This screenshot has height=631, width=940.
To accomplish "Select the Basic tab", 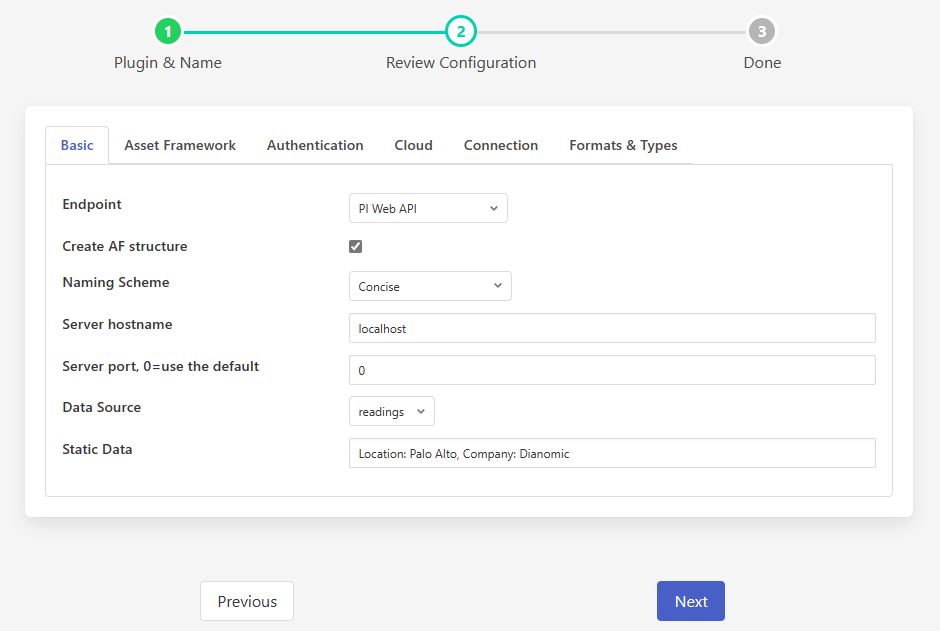I will coord(77,145).
